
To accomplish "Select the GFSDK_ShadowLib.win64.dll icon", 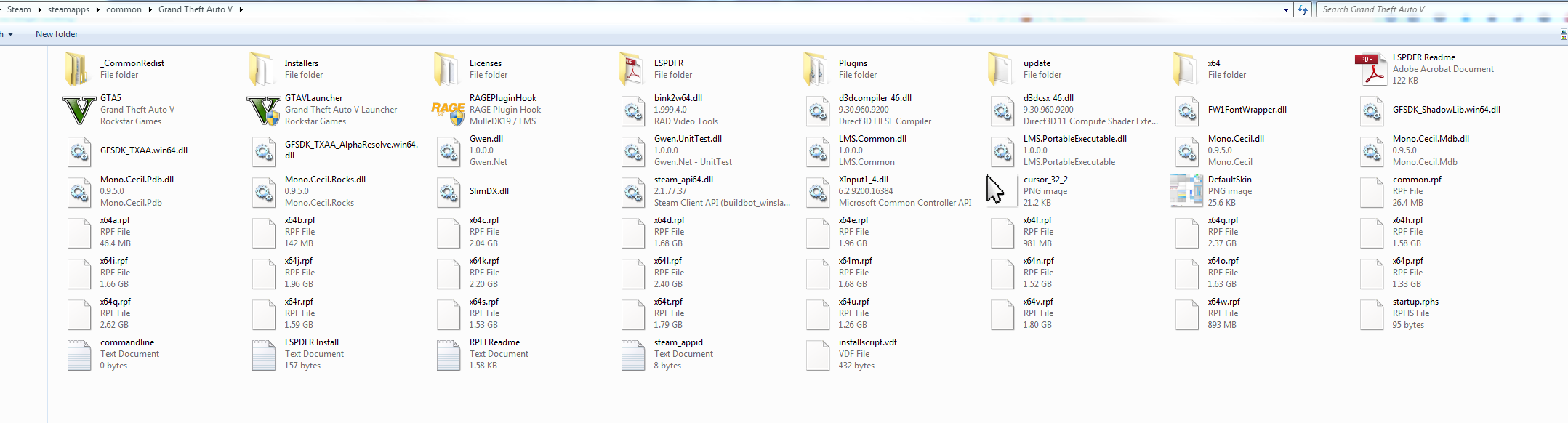I will tap(1372, 110).
